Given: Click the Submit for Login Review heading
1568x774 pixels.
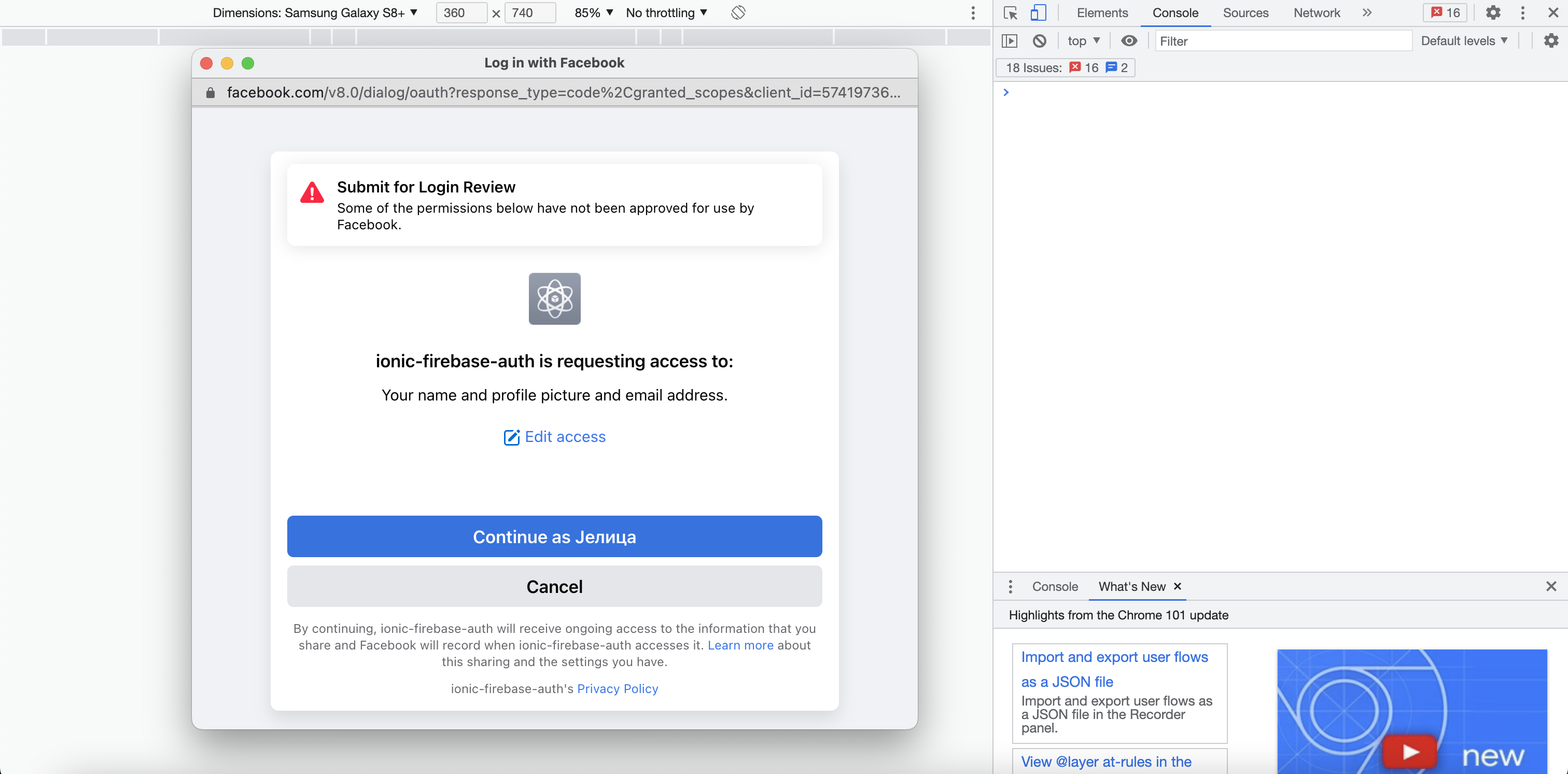Looking at the screenshot, I should coord(426,187).
